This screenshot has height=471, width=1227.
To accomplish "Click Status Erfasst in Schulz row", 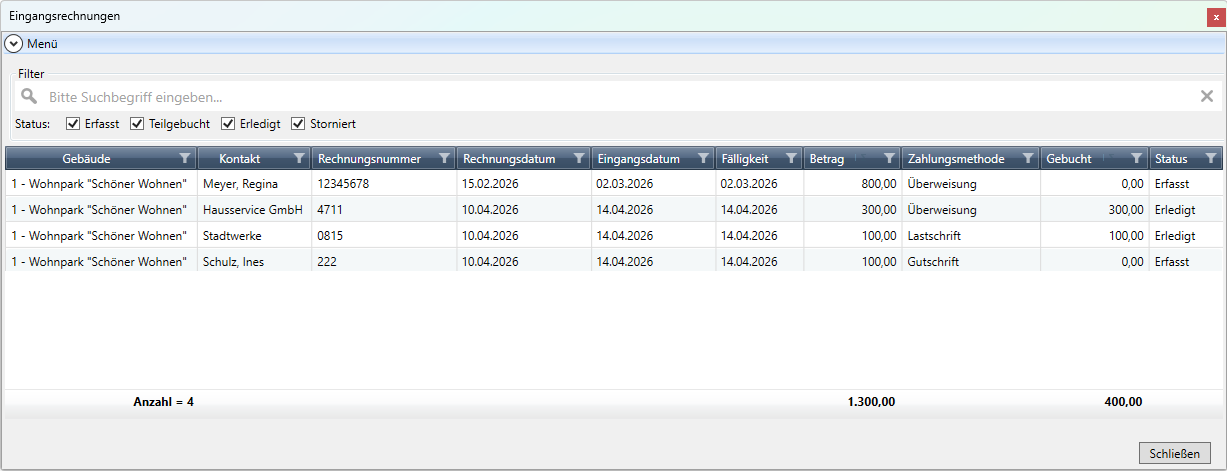I will point(1171,262).
